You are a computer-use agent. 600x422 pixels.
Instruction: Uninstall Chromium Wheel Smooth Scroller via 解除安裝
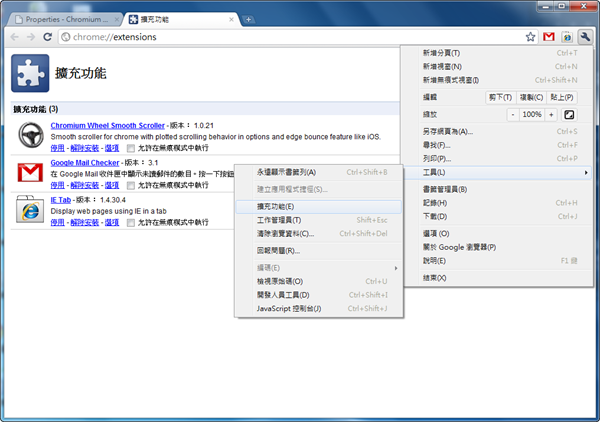85,148
